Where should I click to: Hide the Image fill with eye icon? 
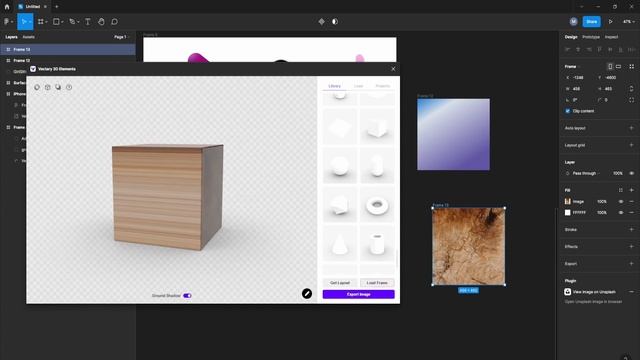[621, 202]
